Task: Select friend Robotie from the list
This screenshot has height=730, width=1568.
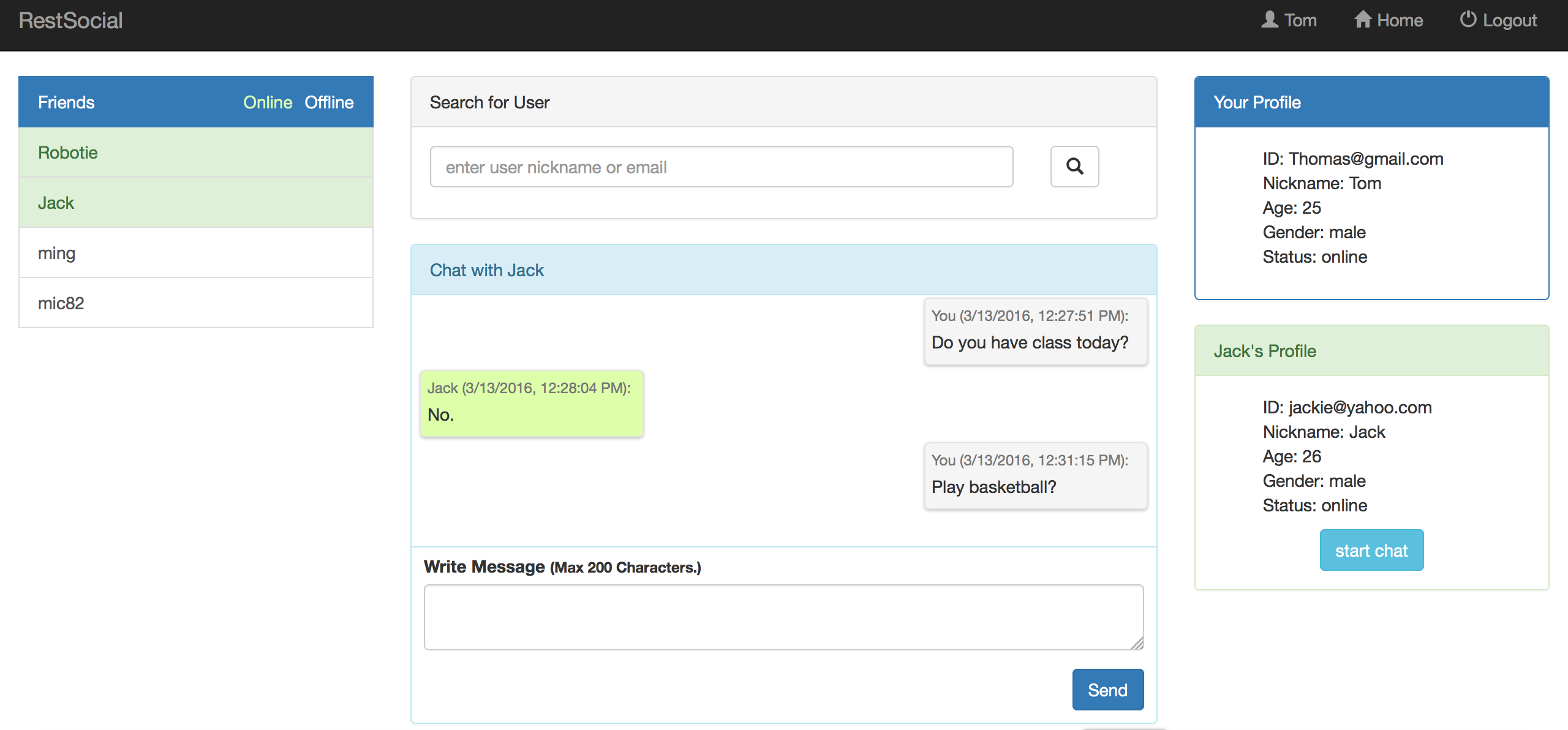Action: point(196,152)
